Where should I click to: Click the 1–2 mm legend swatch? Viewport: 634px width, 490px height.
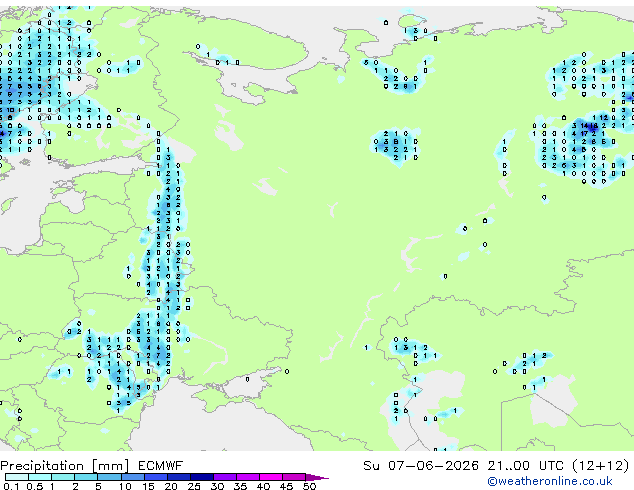point(63,477)
